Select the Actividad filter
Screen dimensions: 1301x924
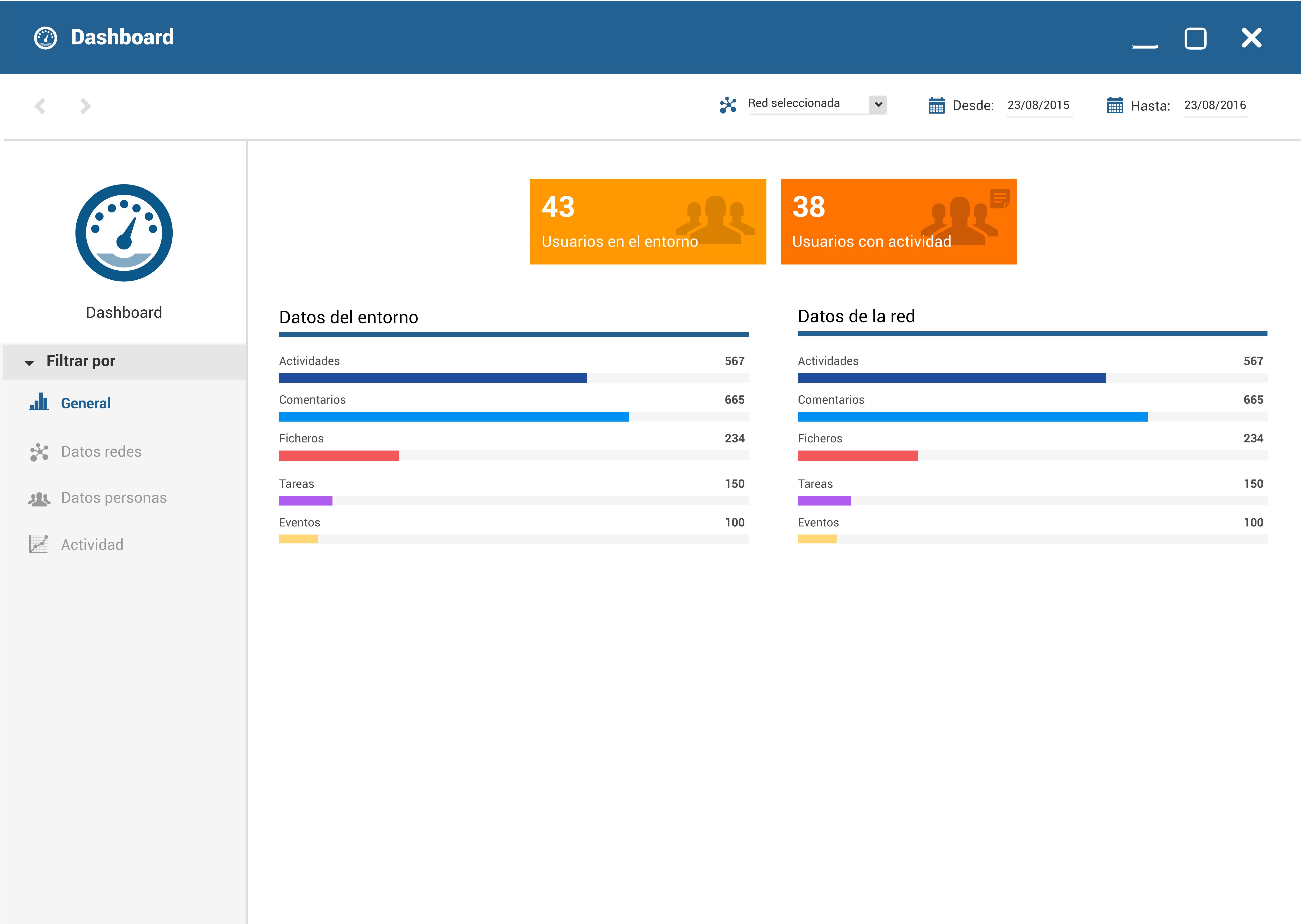point(92,544)
